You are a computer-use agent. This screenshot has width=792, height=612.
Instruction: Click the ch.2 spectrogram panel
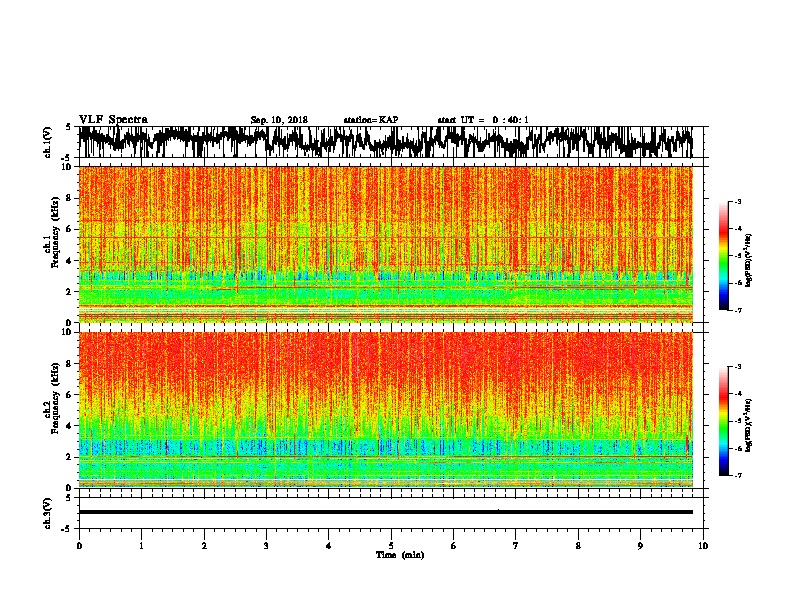point(385,410)
